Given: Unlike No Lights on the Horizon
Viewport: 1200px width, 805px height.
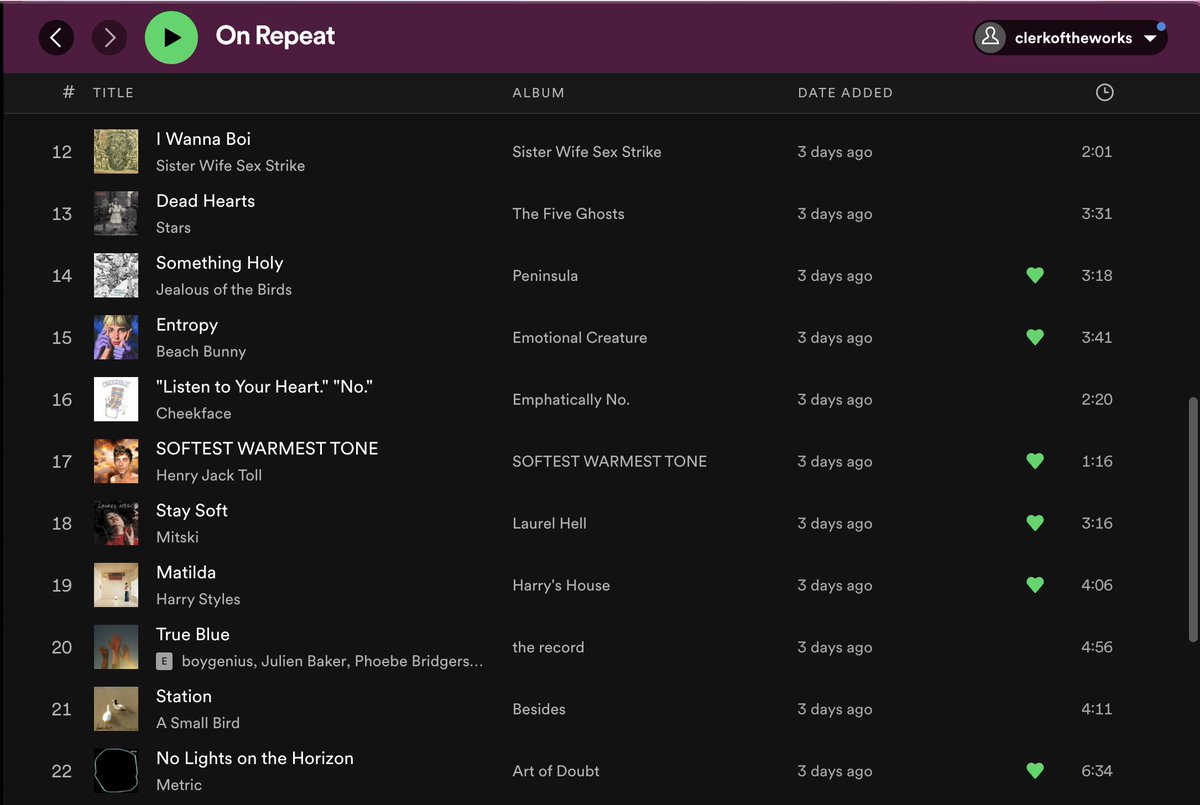Looking at the screenshot, I should (x=1035, y=771).
